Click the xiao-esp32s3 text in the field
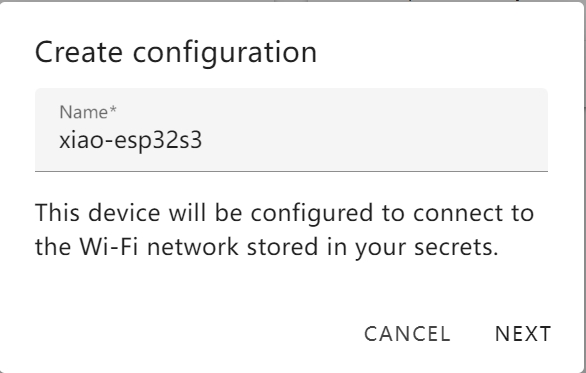Viewport: 586px width, 373px height. (x=130, y=141)
